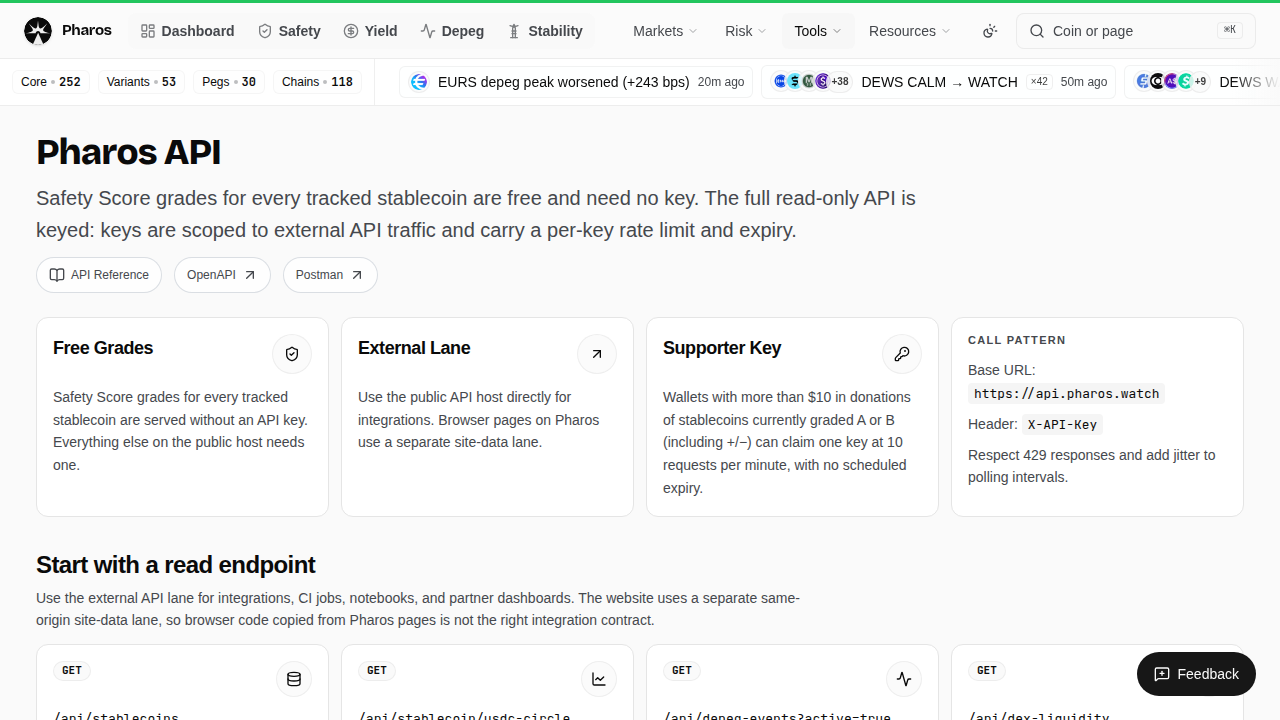The image size is (1280, 720).
Task: Click the database icon on the stablecoins endpoint card
Action: [294, 680]
